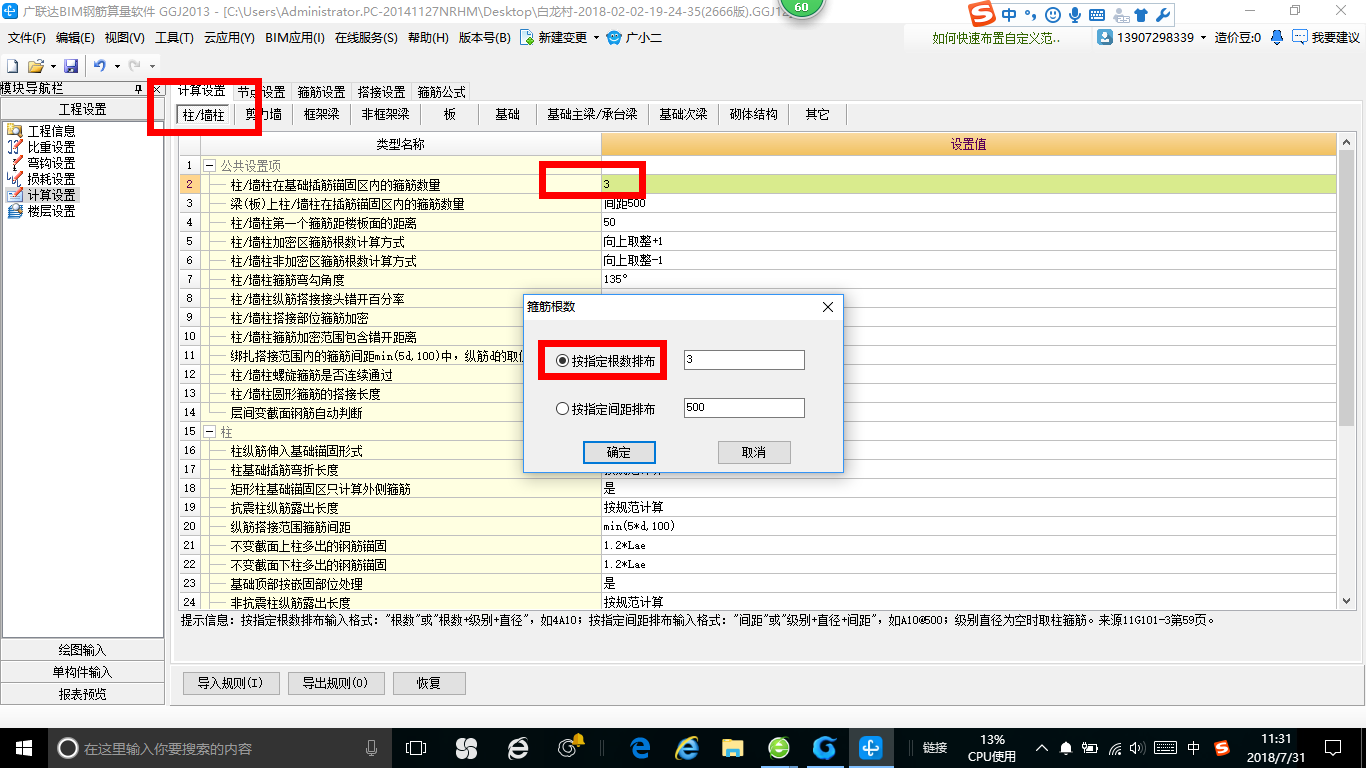Select the 基础次梁 sub-tab

[x=683, y=115]
